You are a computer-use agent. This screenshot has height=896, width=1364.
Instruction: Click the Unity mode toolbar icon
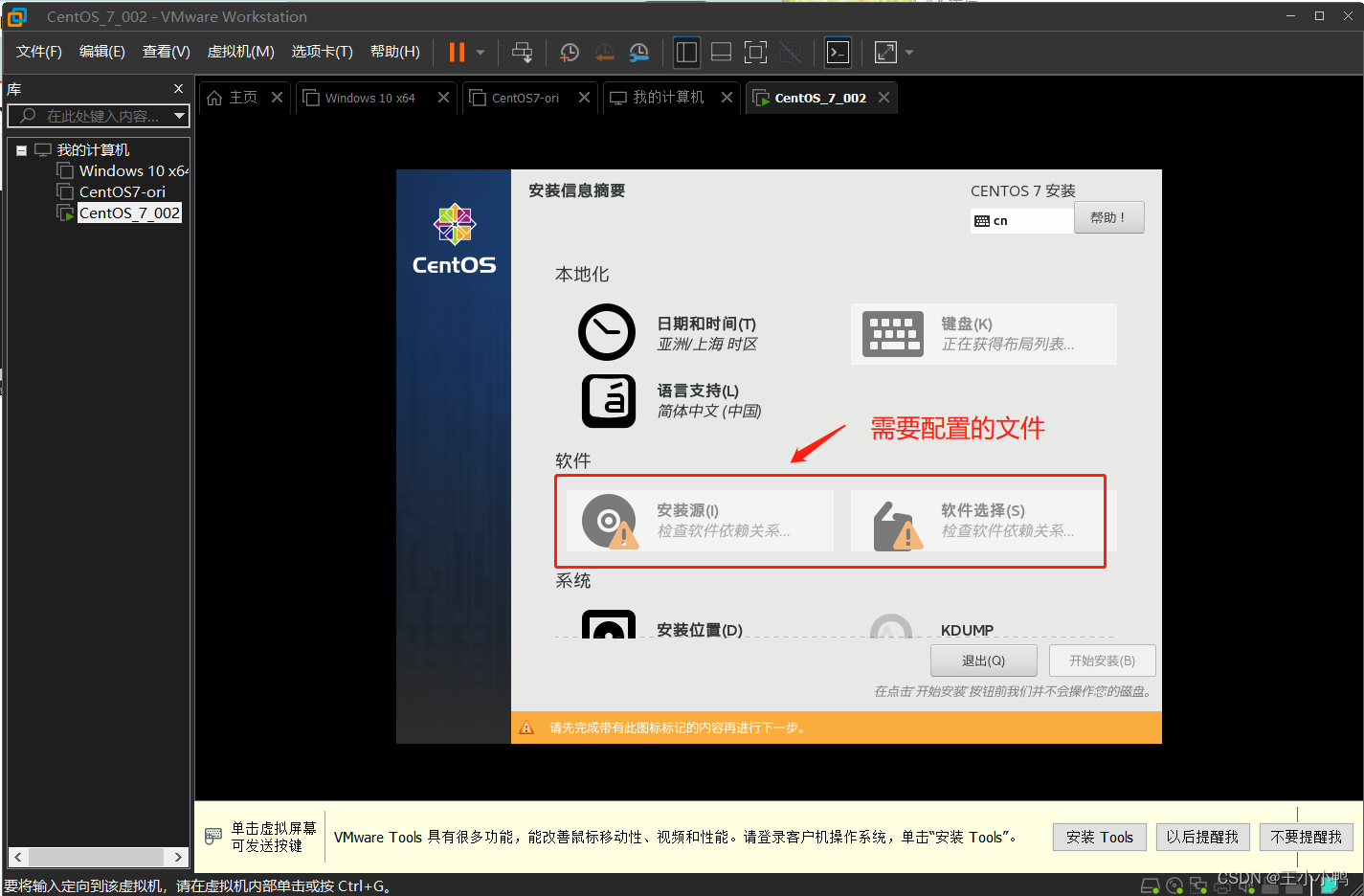click(x=790, y=53)
